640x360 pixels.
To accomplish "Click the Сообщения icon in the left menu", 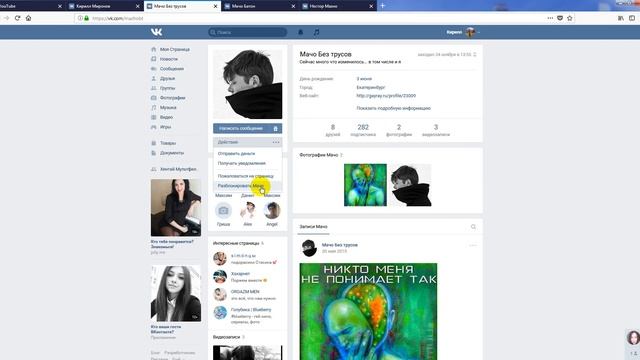I will (x=153, y=69).
